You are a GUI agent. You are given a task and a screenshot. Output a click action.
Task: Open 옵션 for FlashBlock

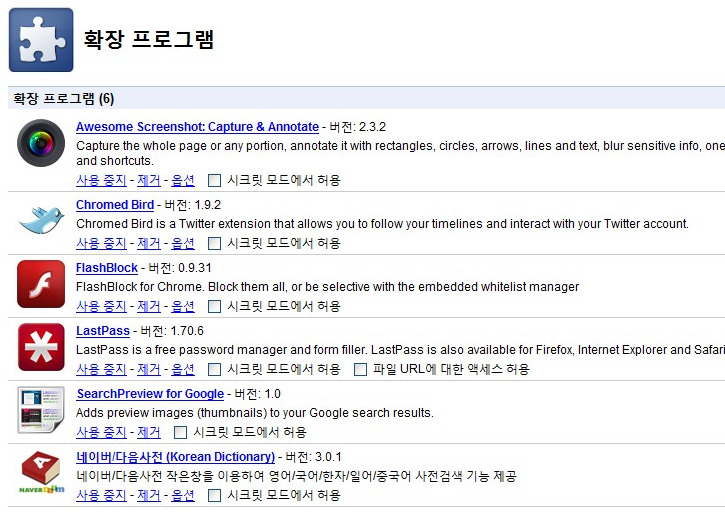pyautogui.click(x=183, y=306)
